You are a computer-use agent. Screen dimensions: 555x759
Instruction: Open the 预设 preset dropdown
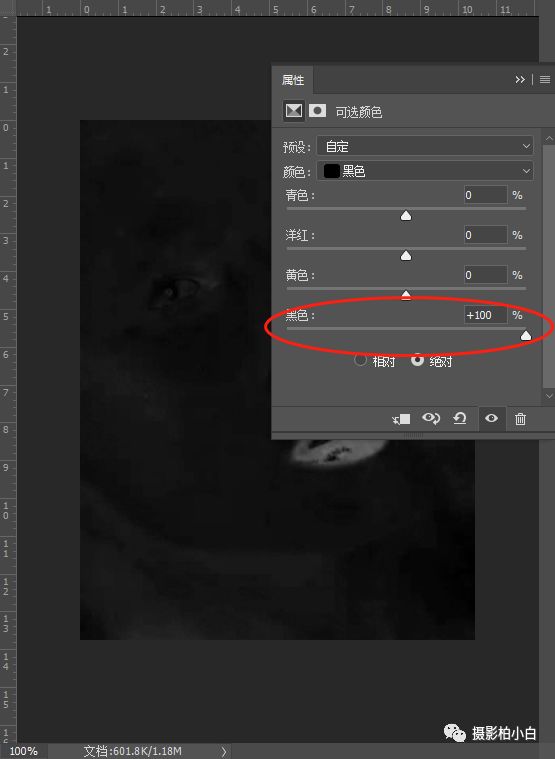tap(425, 146)
